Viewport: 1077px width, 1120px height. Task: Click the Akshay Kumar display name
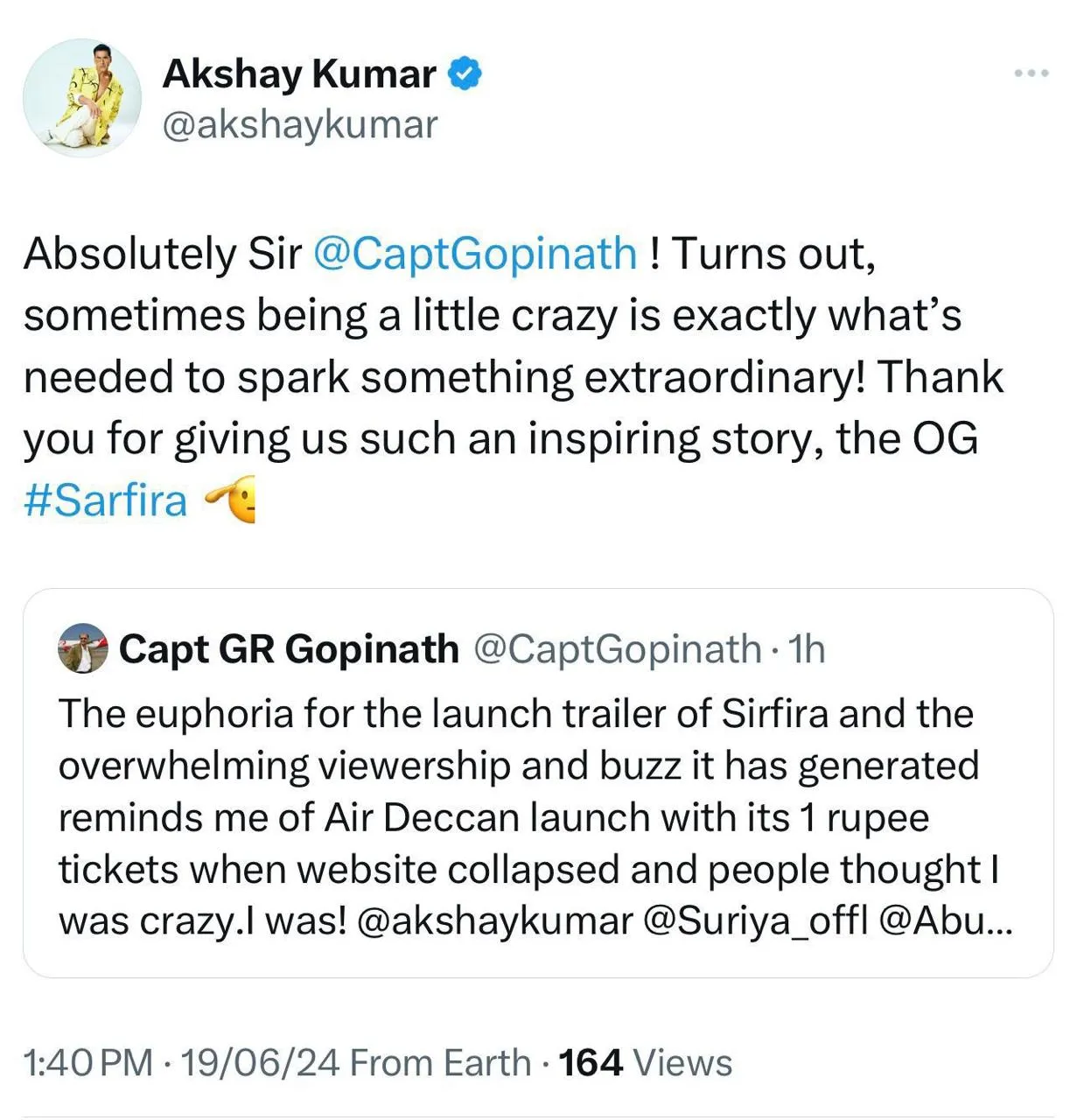point(299,74)
